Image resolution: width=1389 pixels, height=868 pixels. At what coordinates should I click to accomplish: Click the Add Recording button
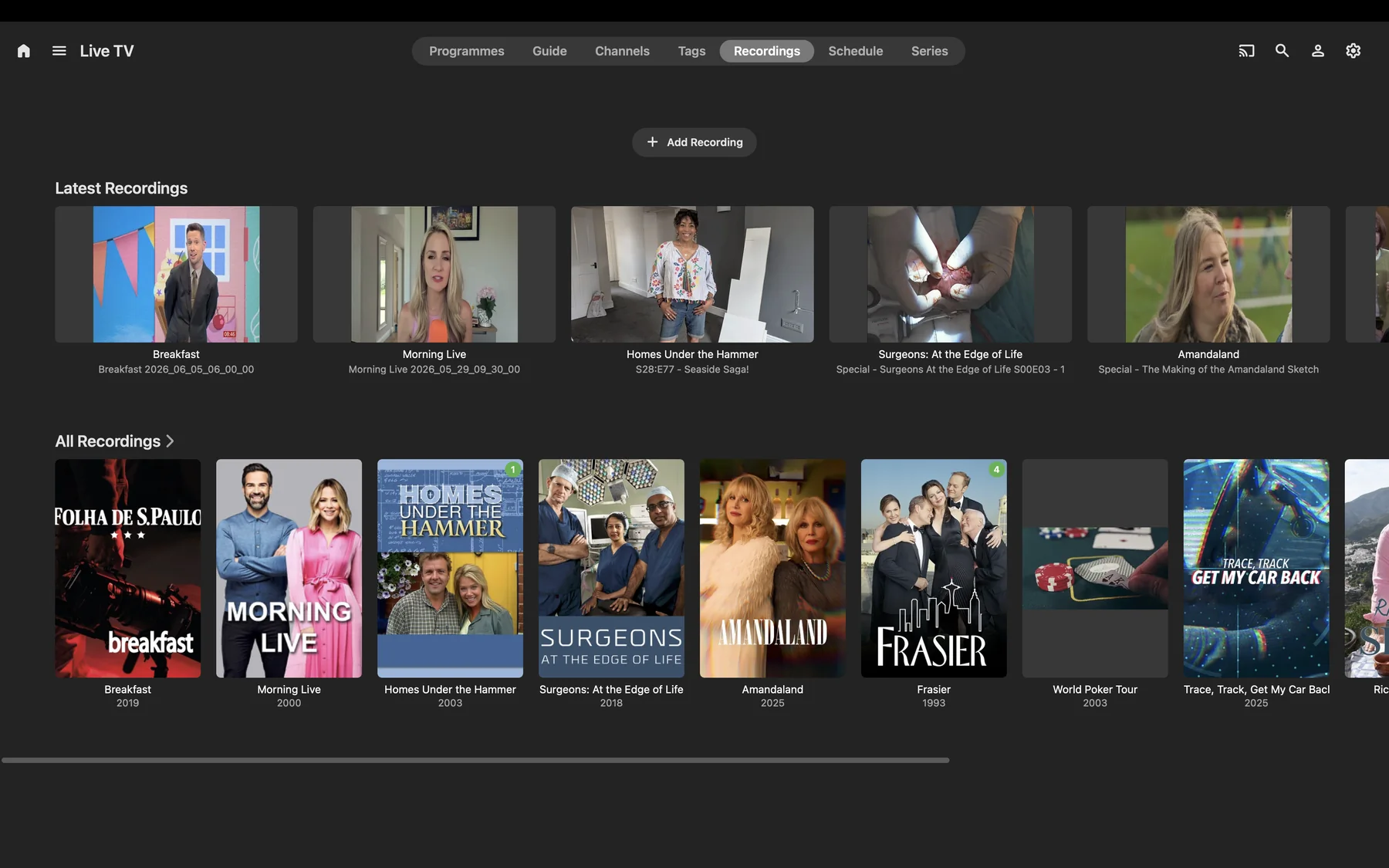click(x=694, y=142)
